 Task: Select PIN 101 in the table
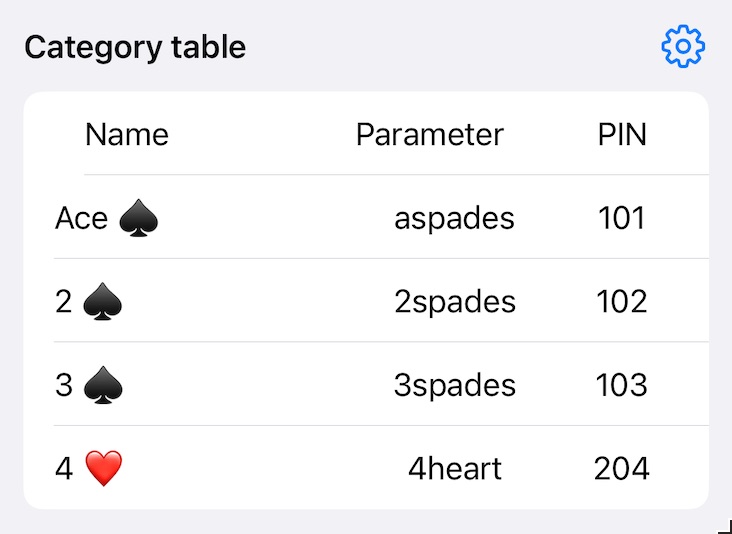coord(621,218)
